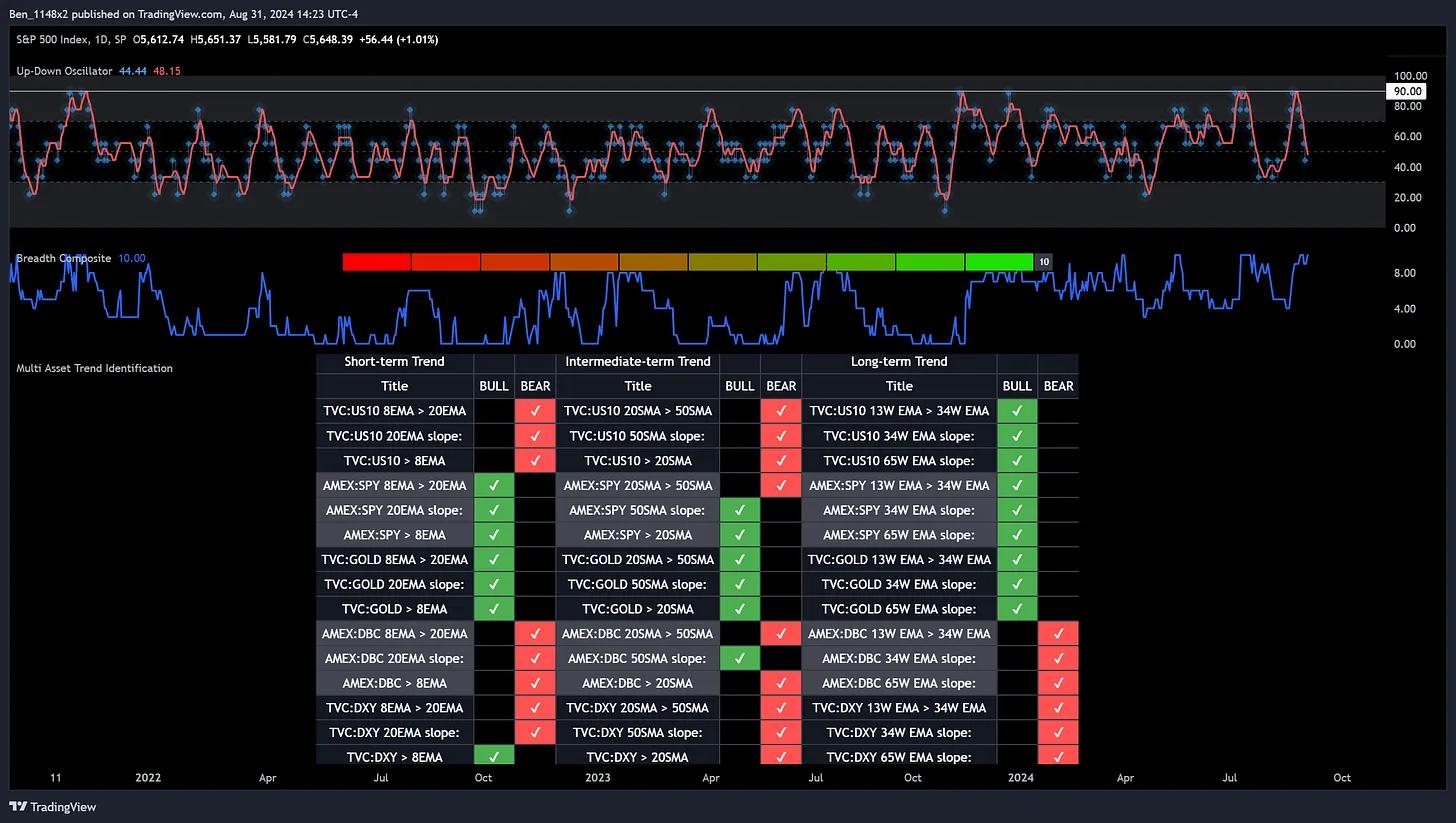Click the TVC:US10 20EMA slope row title

tap(394, 436)
